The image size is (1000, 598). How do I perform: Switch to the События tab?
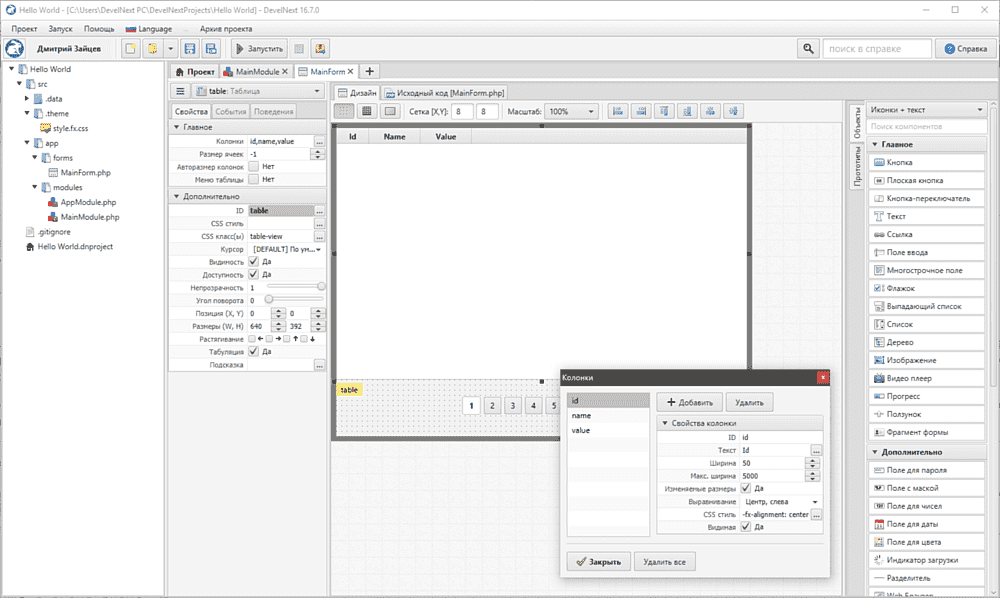[x=230, y=111]
